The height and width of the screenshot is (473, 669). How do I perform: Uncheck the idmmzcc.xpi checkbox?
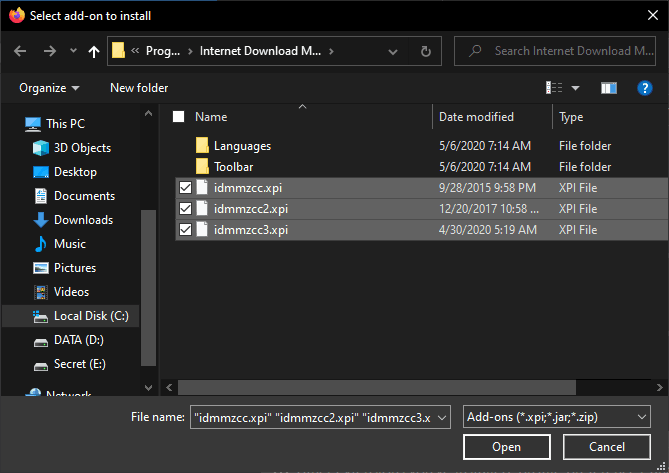(x=185, y=188)
